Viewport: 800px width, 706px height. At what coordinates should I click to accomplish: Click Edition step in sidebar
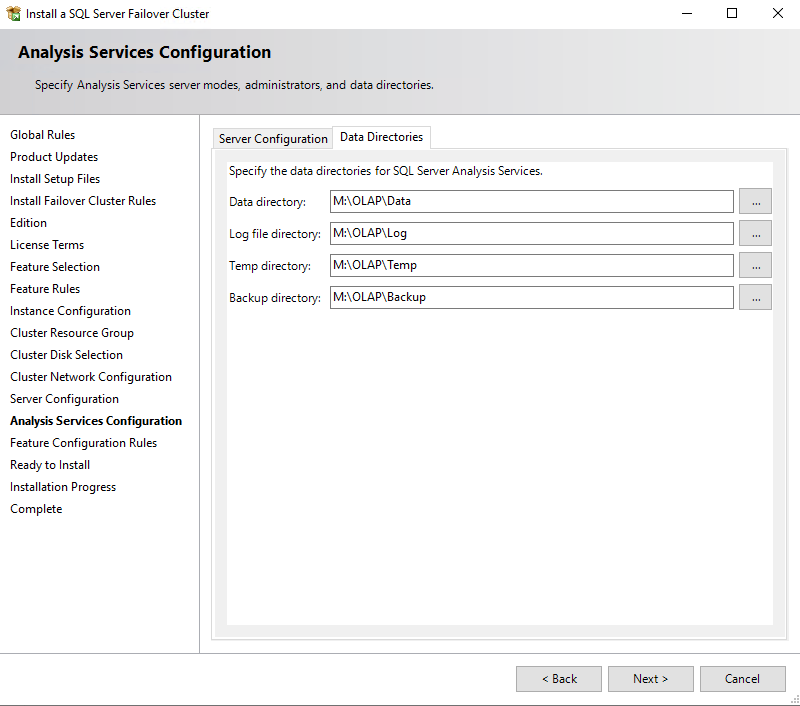click(29, 222)
